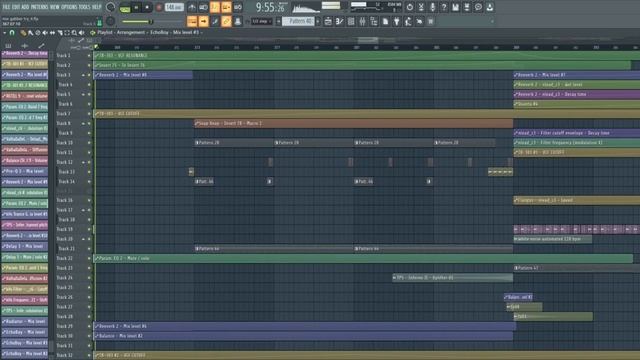This screenshot has height=360, width=640.
Task: Open the Piano roll view icon
Action: coord(339,21)
